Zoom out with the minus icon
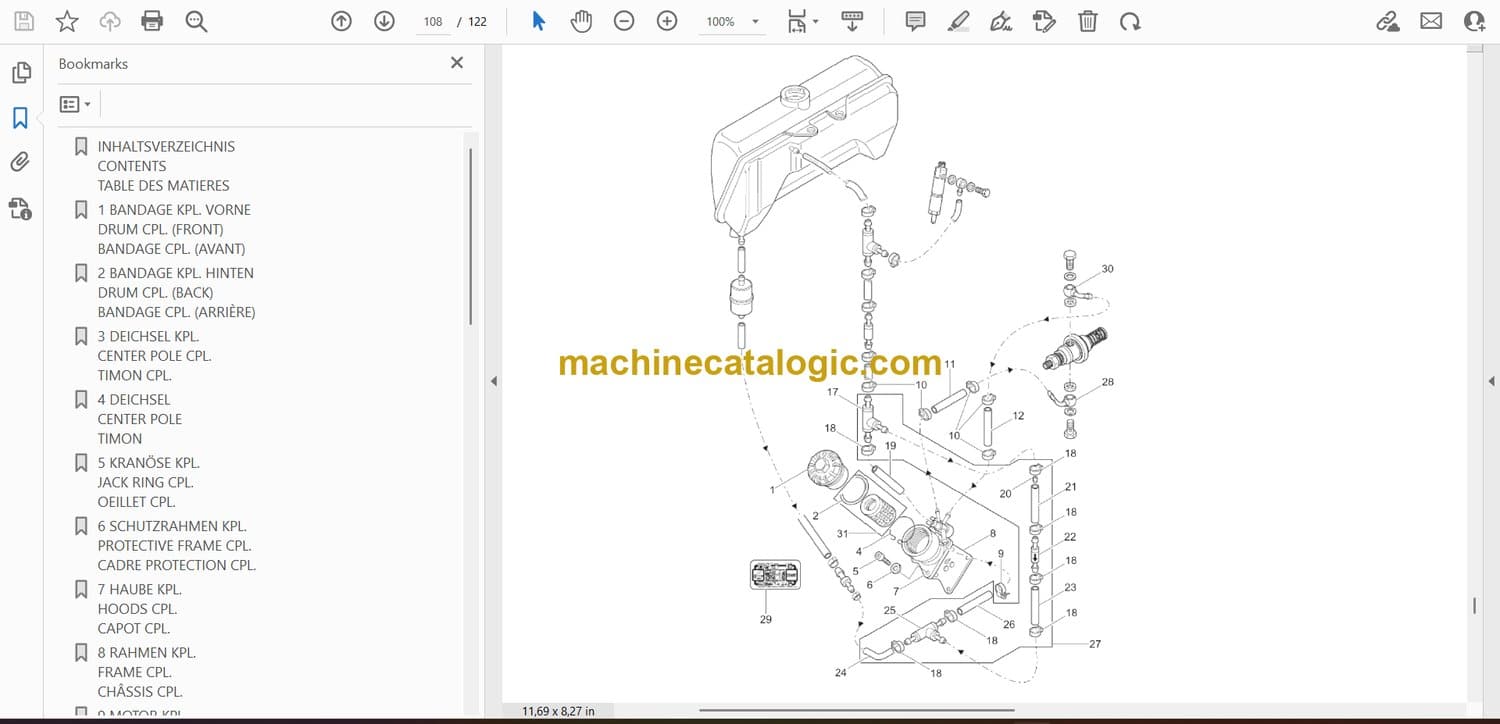 tap(624, 21)
